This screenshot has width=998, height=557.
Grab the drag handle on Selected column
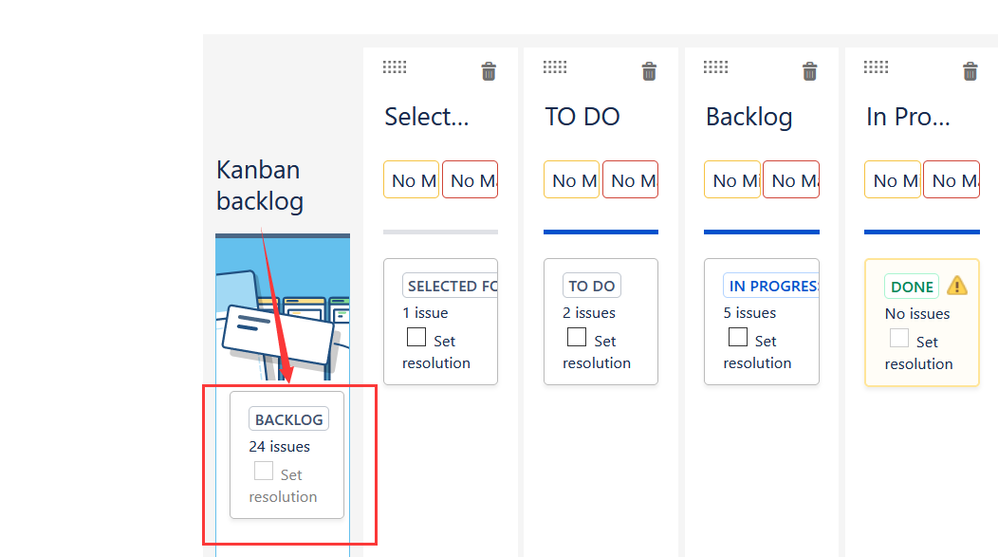click(x=395, y=67)
